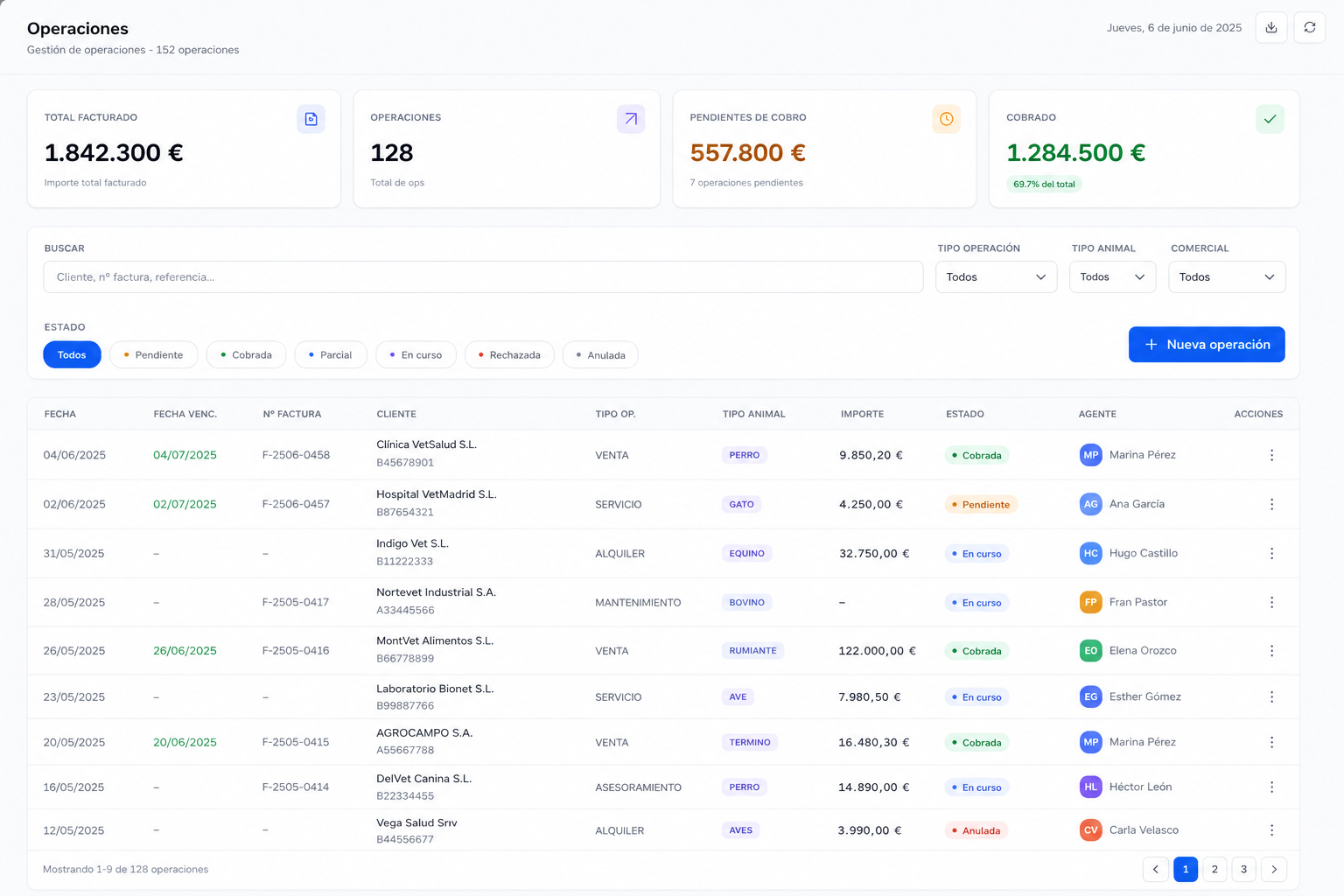Click the pending clock icon on Pendientes card
The height and width of the screenshot is (896, 1344).
click(946, 119)
